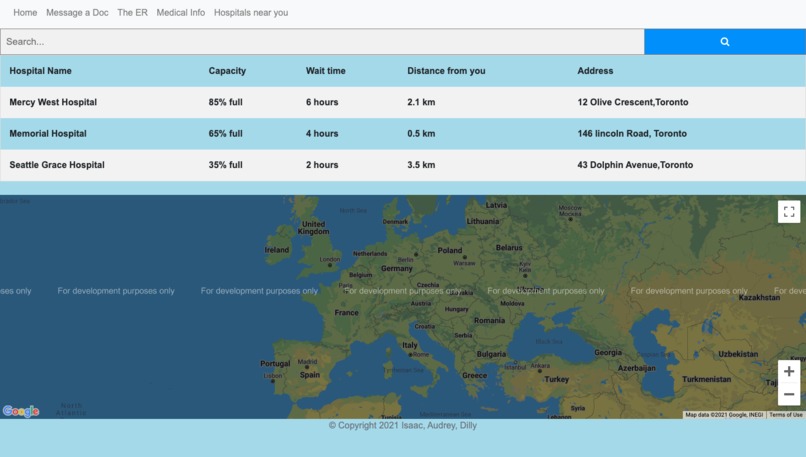Select Mercy West Hospital name
Viewport: 806px width, 457px height.
click(x=53, y=102)
